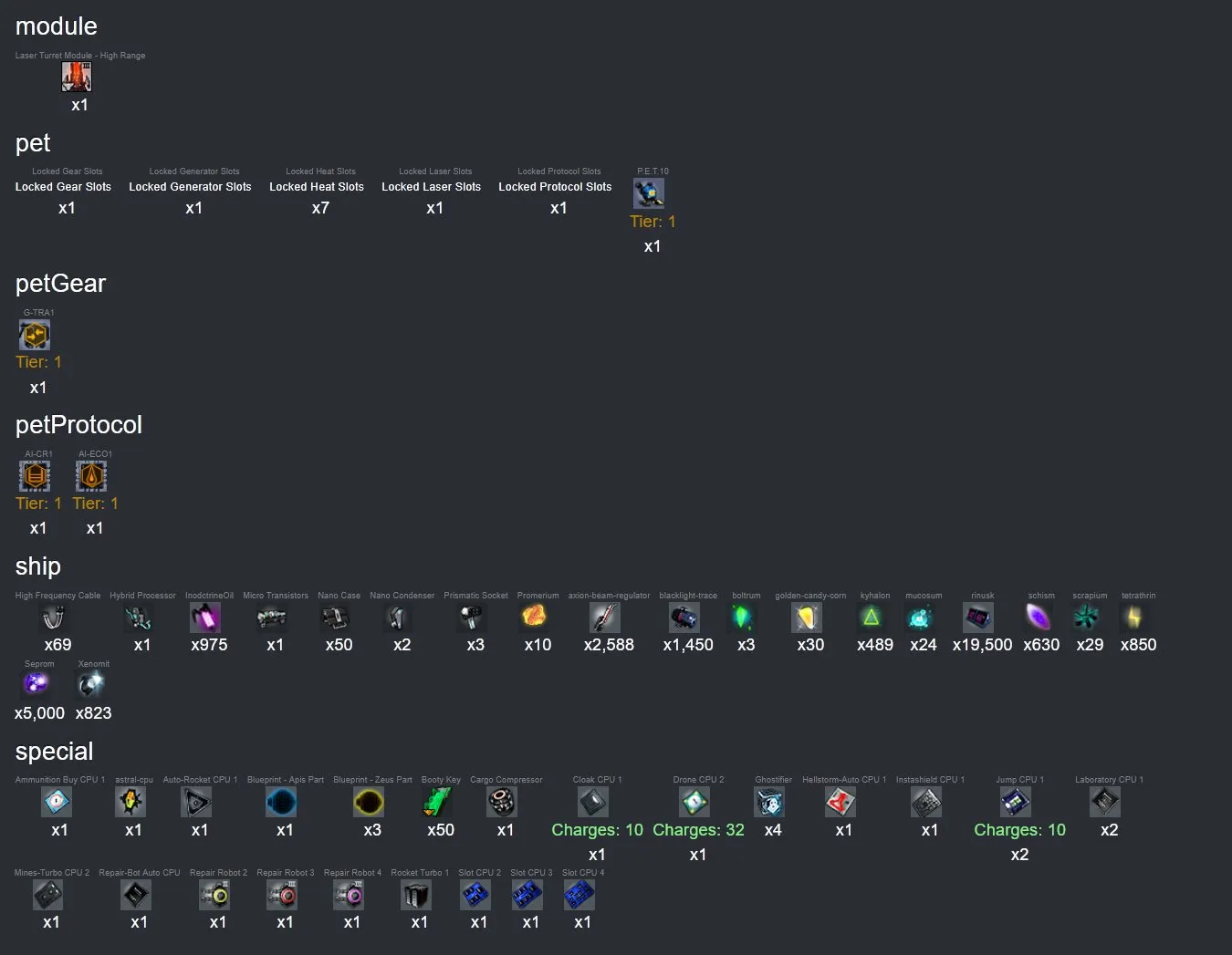Click the scrapium item icon
1232x955 pixels.
coord(1086,618)
